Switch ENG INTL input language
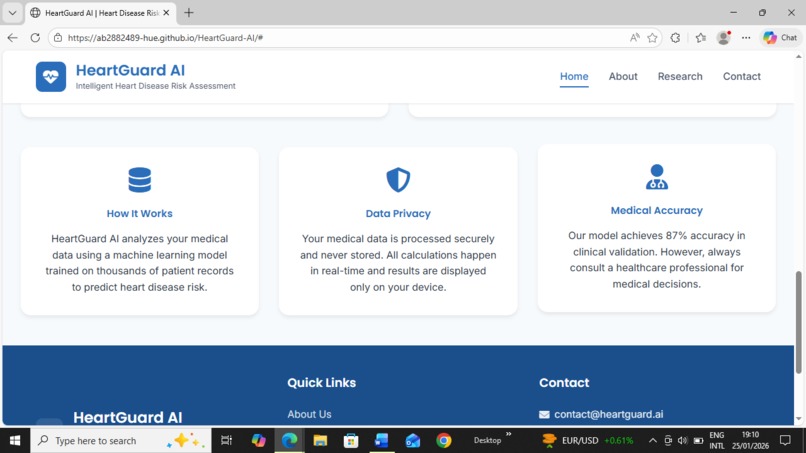This screenshot has height=453, width=806. [717, 441]
